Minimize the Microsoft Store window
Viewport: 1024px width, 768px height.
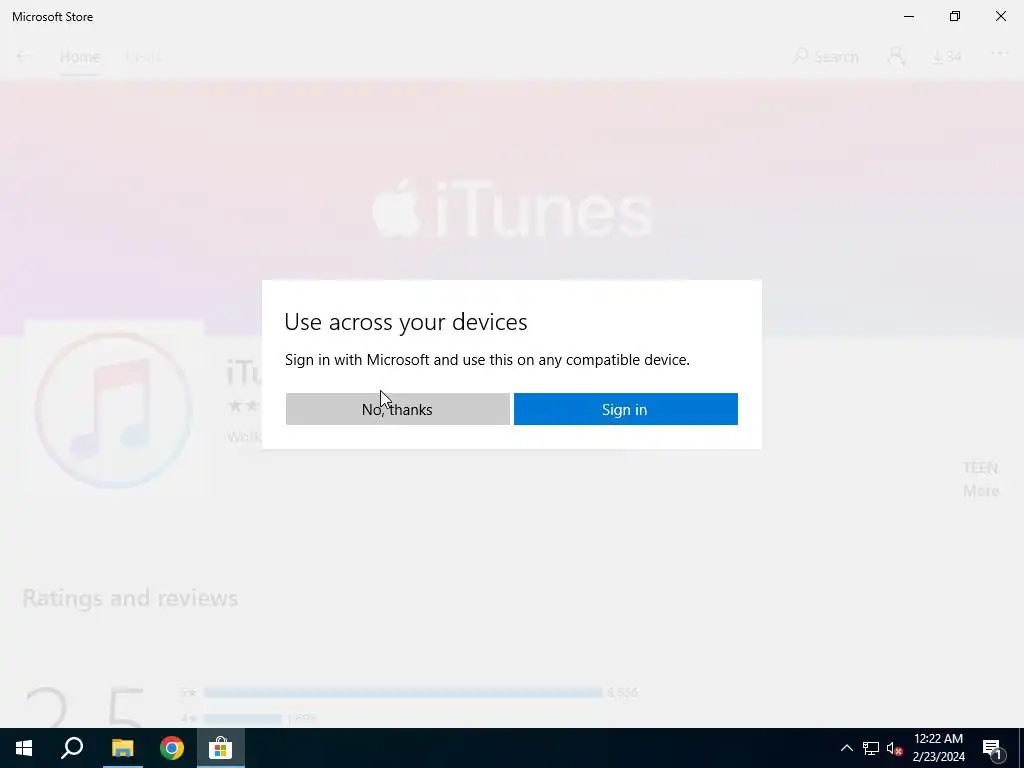pyautogui.click(x=909, y=16)
